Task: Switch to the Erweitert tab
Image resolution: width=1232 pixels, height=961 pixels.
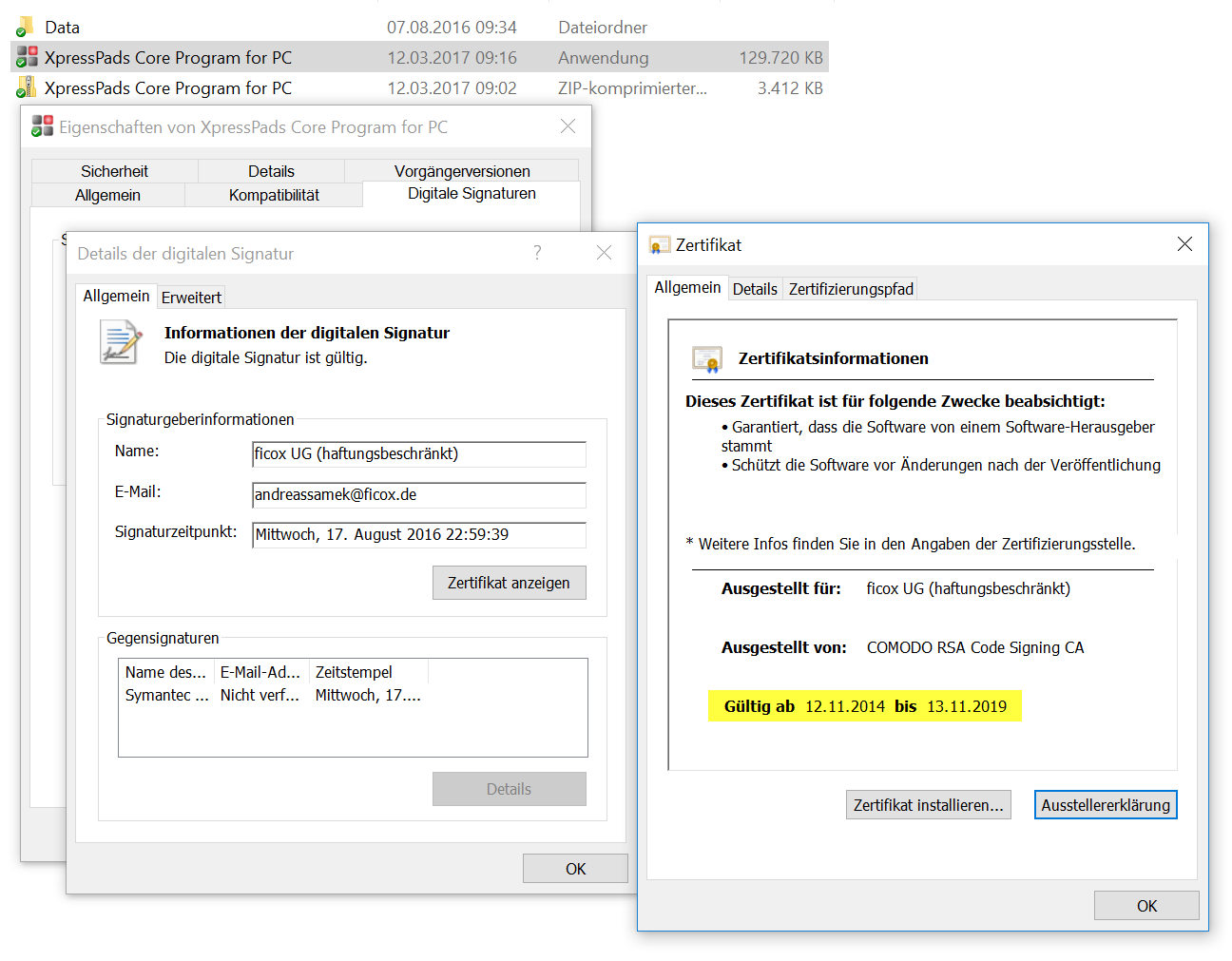Action: [191, 298]
